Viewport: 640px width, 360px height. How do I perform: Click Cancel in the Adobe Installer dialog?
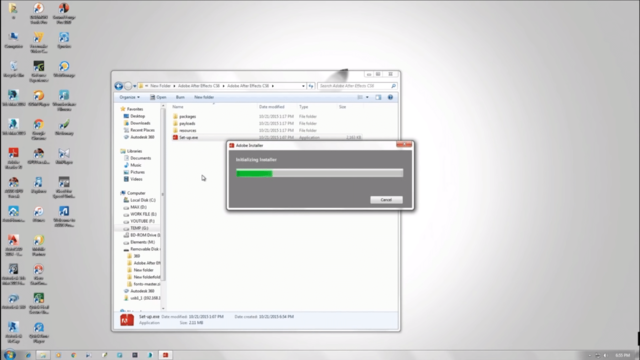pyautogui.click(x=386, y=200)
